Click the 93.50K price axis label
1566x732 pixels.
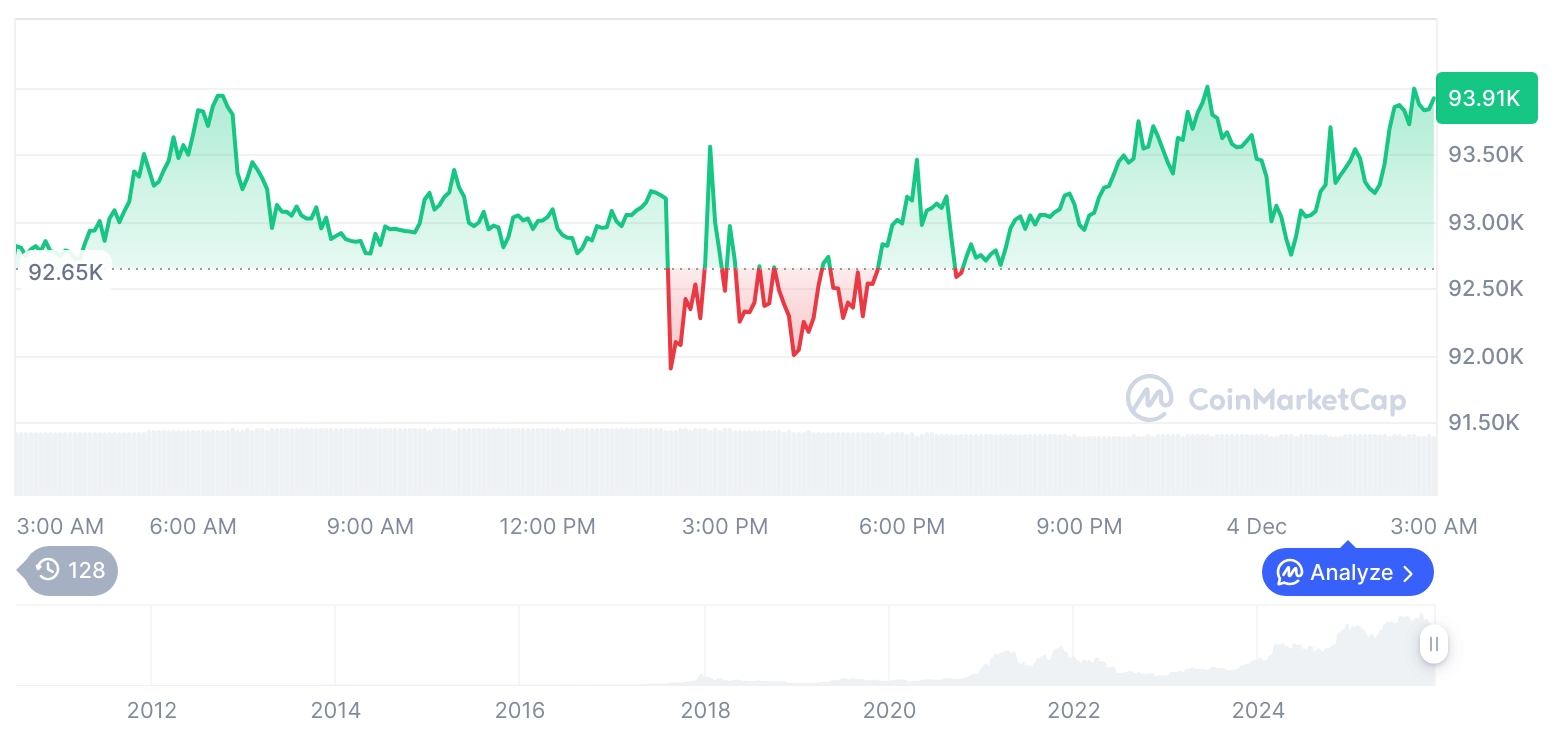pyautogui.click(x=1486, y=155)
